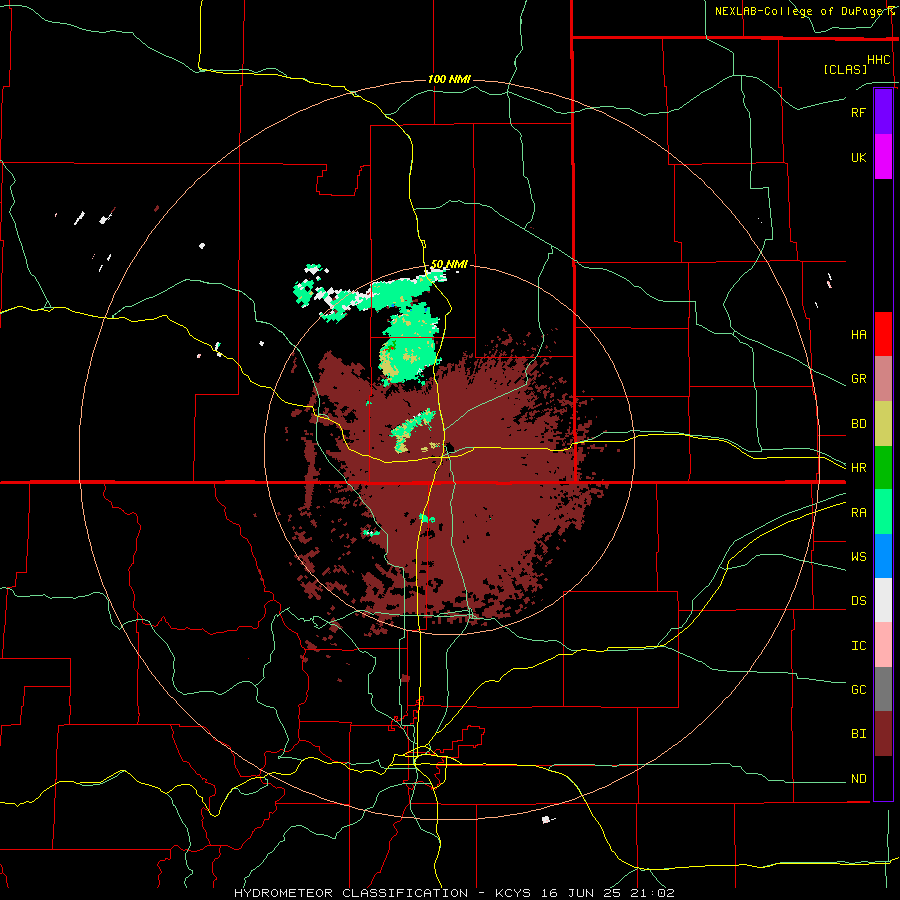The height and width of the screenshot is (900, 900).
Task: Click the 'HA' legend label
Action: tap(858, 335)
